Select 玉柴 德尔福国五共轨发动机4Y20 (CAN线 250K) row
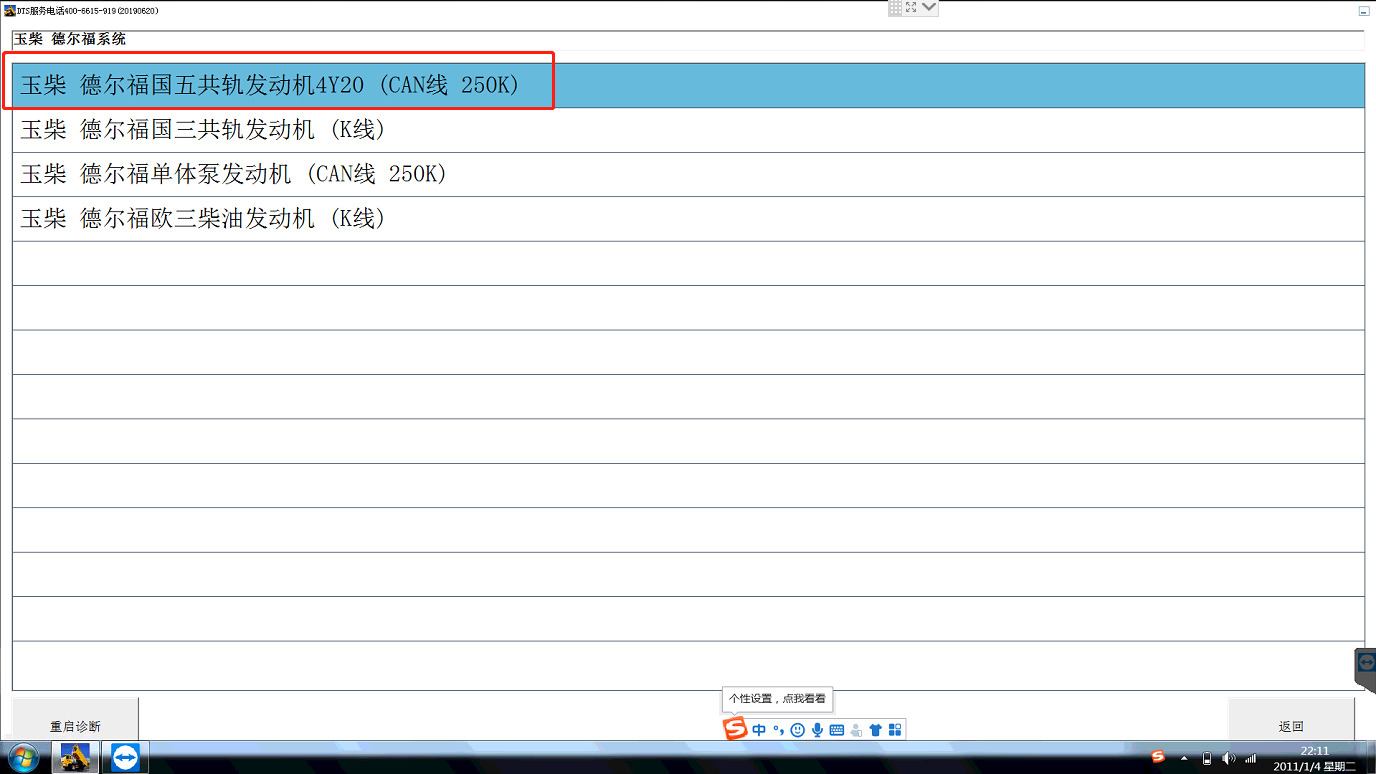Viewport: 1376px width, 774px height. tap(688, 86)
